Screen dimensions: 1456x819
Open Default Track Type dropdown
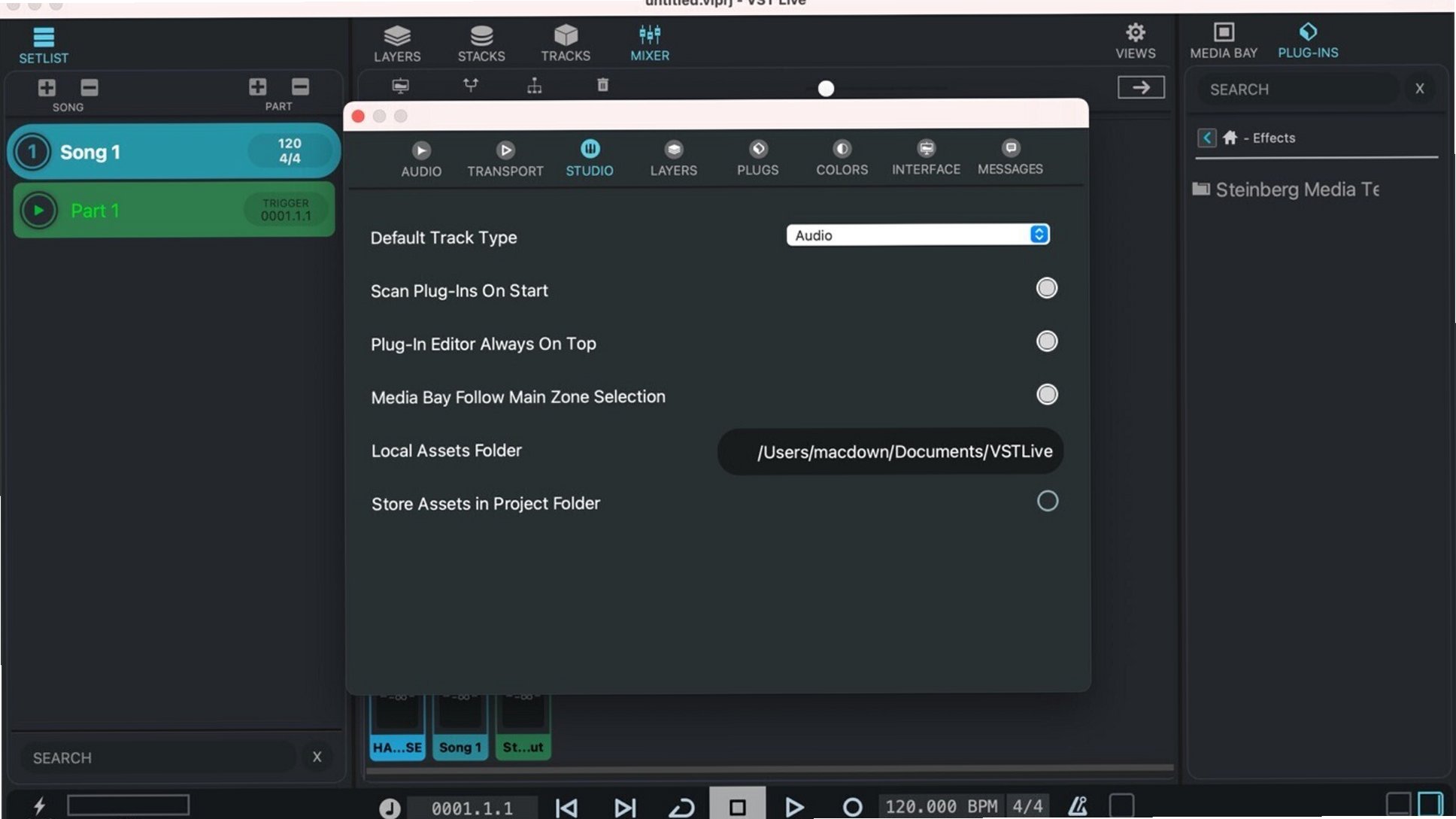918,235
